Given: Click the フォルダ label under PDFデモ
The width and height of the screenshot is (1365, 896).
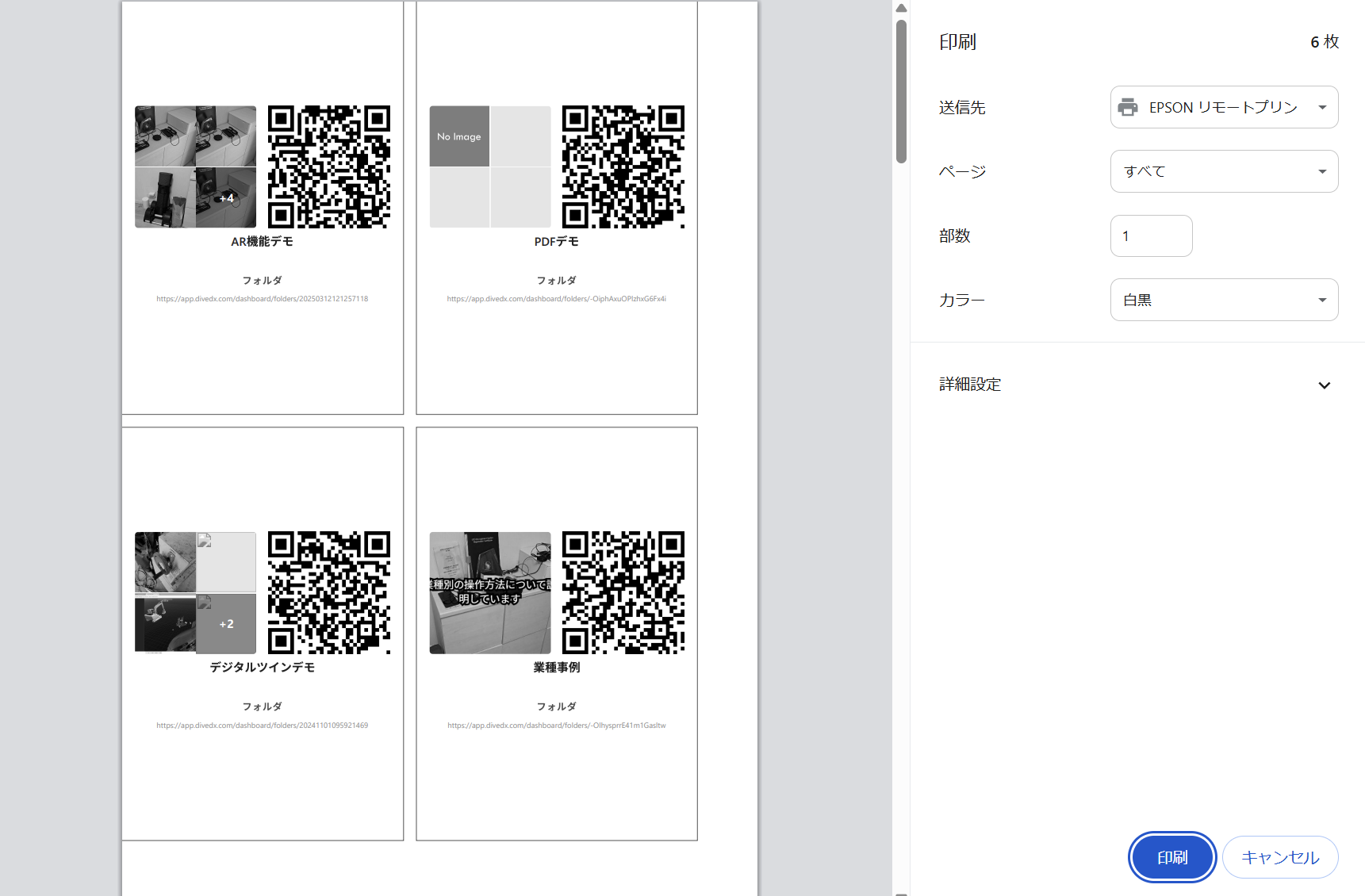Looking at the screenshot, I should [x=557, y=281].
